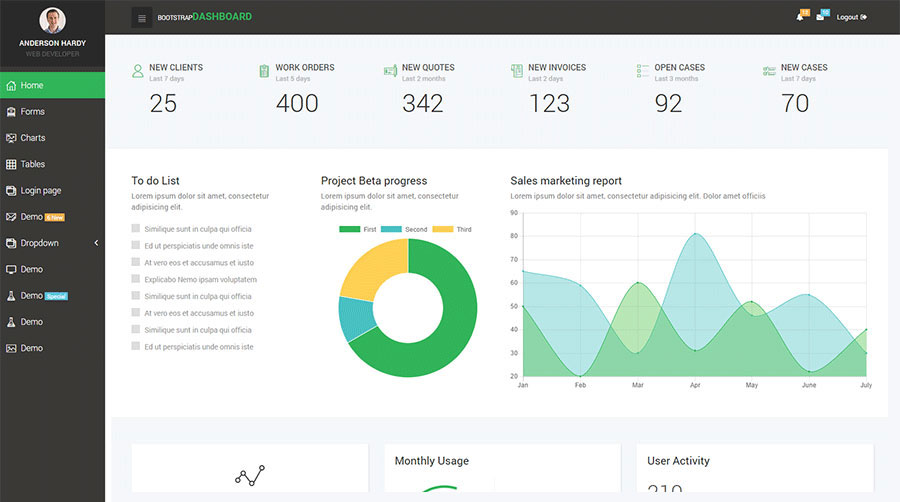Image resolution: width=900 pixels, height=502 pixels.
Task: Click the Work Orders clipboard icon
Action: (263, 71)
